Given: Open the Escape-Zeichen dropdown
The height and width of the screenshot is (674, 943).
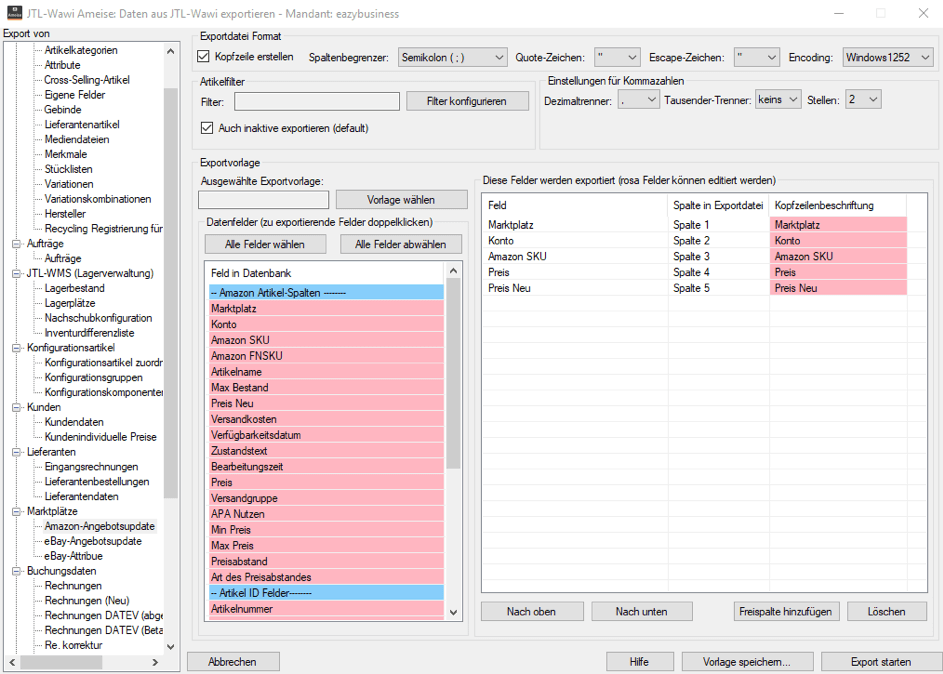Looking at the screenshot, I should pyautogui.click(x=757, y=57).
